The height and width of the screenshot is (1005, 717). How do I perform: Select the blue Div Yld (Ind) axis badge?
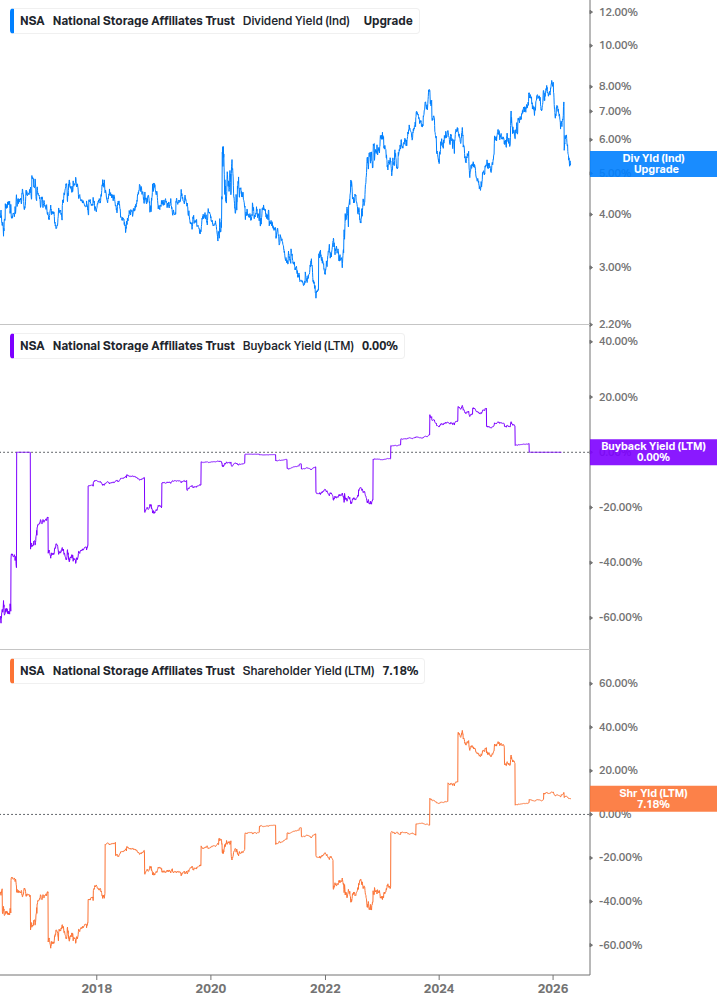[653, 164]
